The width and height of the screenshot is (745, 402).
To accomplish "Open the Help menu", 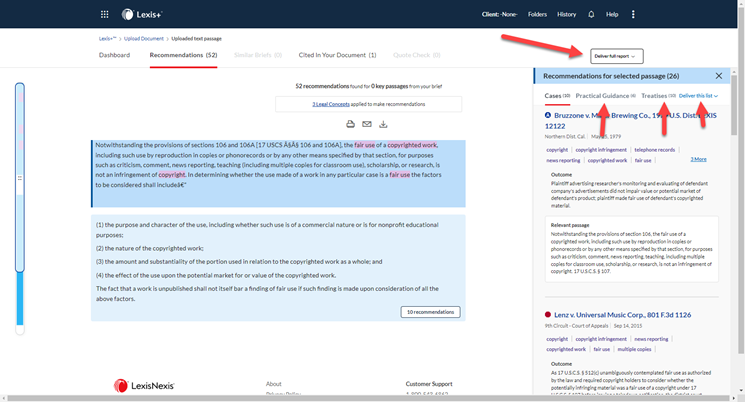I will coord(612,14).
